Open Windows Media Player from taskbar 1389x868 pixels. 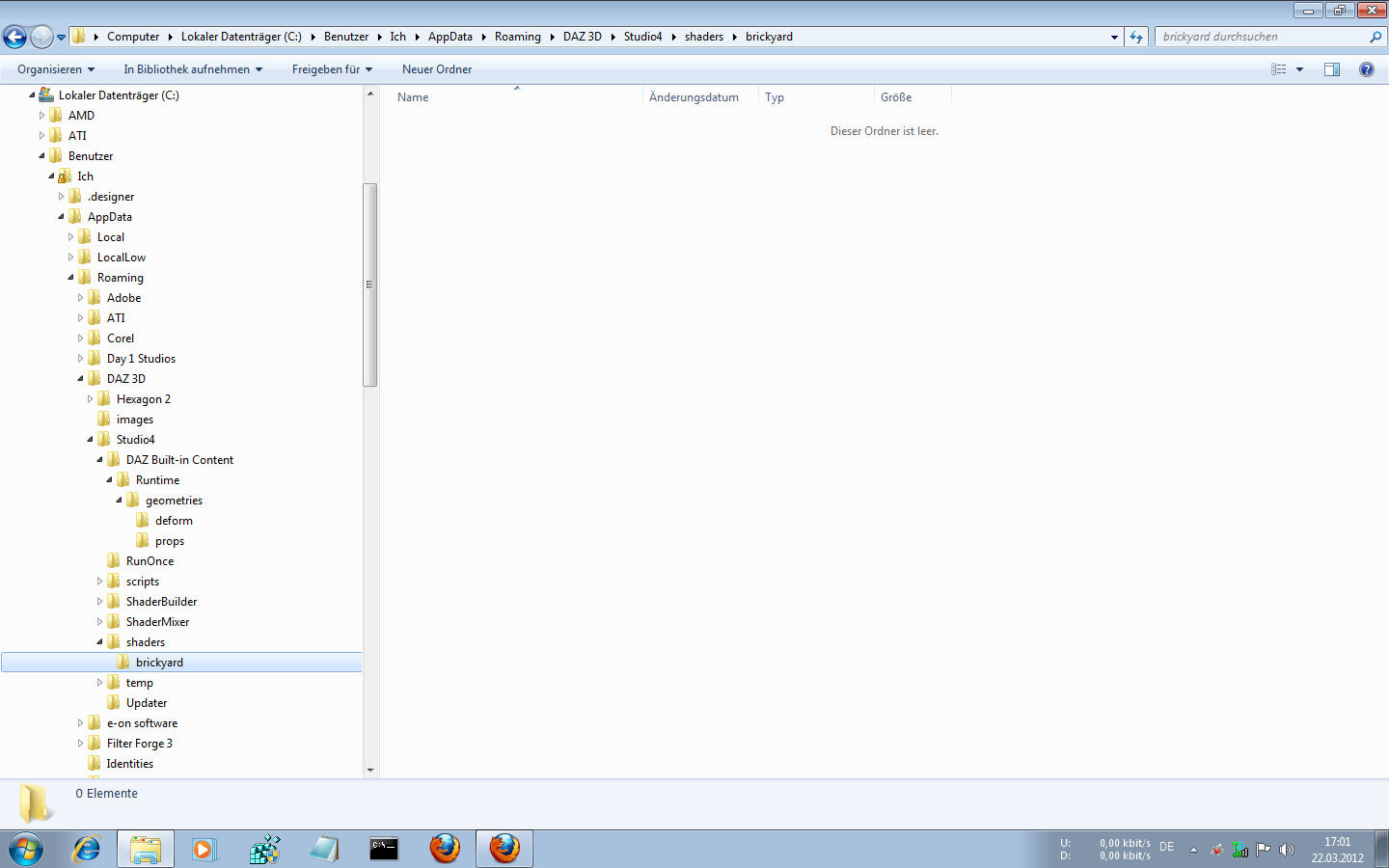coord(204,850)
